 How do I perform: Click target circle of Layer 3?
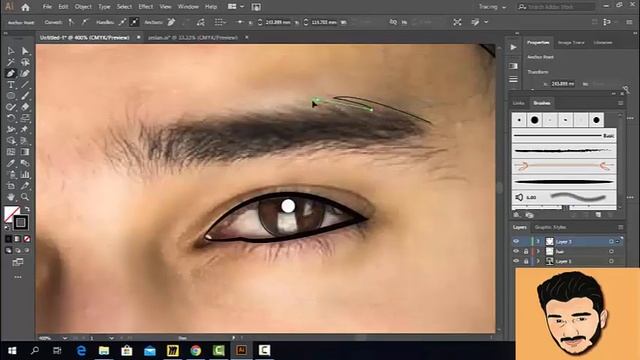pyautogui.click(x=611, y=242)
